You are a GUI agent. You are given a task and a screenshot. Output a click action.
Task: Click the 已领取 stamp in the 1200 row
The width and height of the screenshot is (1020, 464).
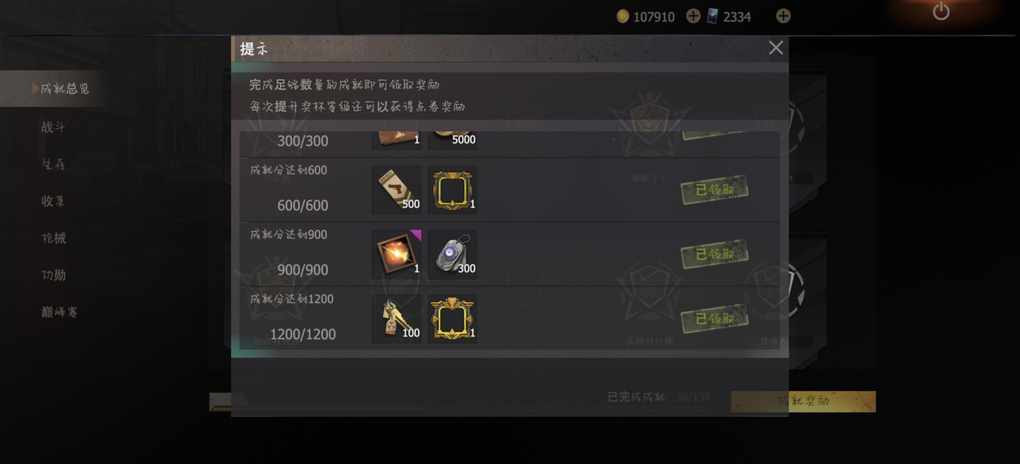714,319
